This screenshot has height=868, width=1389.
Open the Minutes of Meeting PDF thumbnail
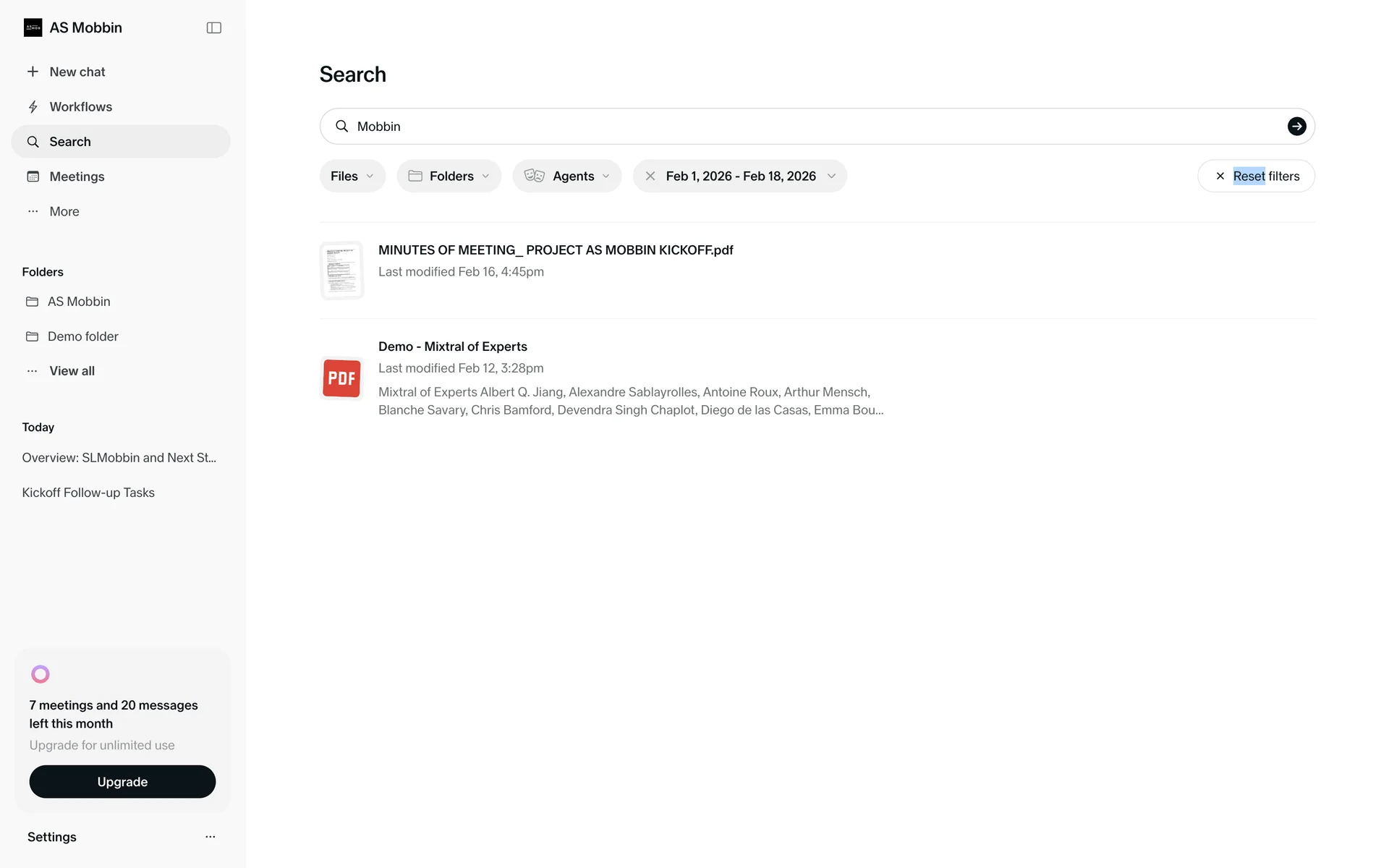341,270
